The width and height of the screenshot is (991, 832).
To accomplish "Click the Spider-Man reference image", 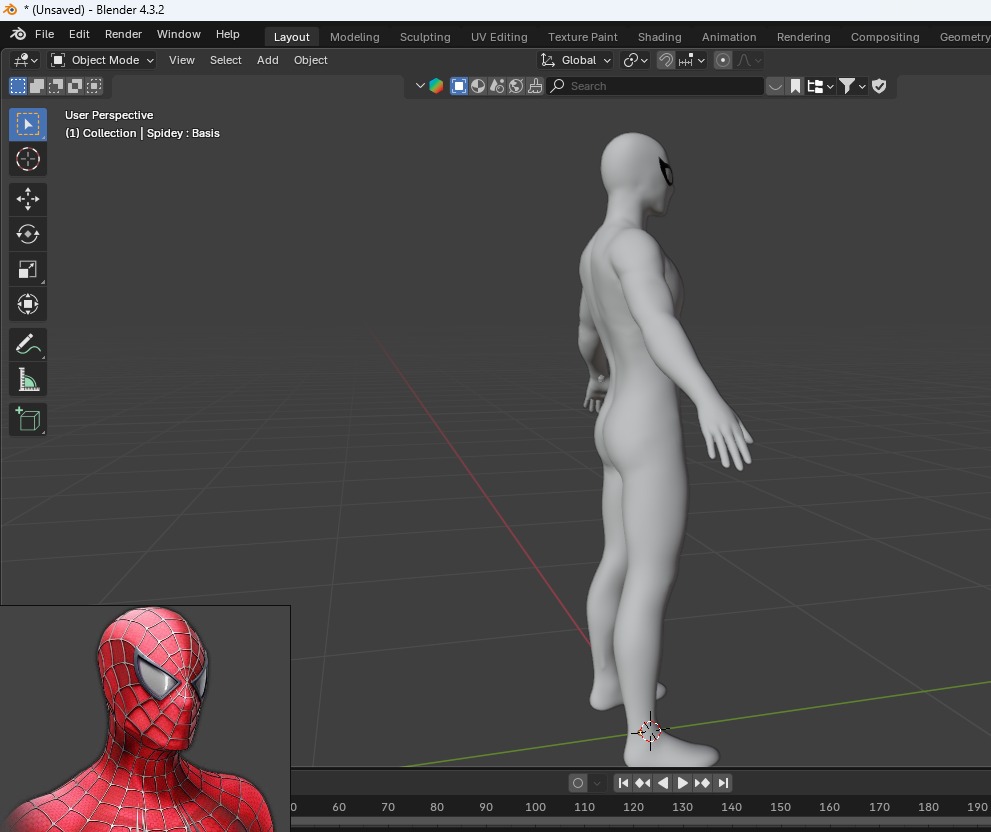I will coord(145,719).
